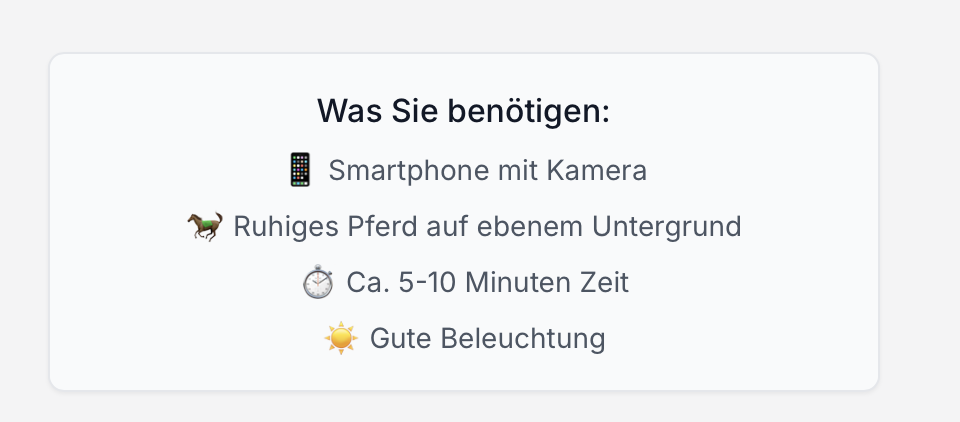Image resolution: width=960 pixels, height=422 pixels.
Task: Click the word "mit" before Kamera
Action: click(518, 171)
